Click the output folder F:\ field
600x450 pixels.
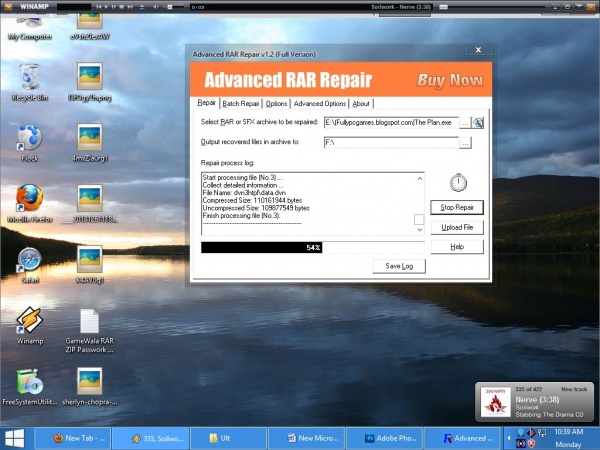(x=391, y=142)
